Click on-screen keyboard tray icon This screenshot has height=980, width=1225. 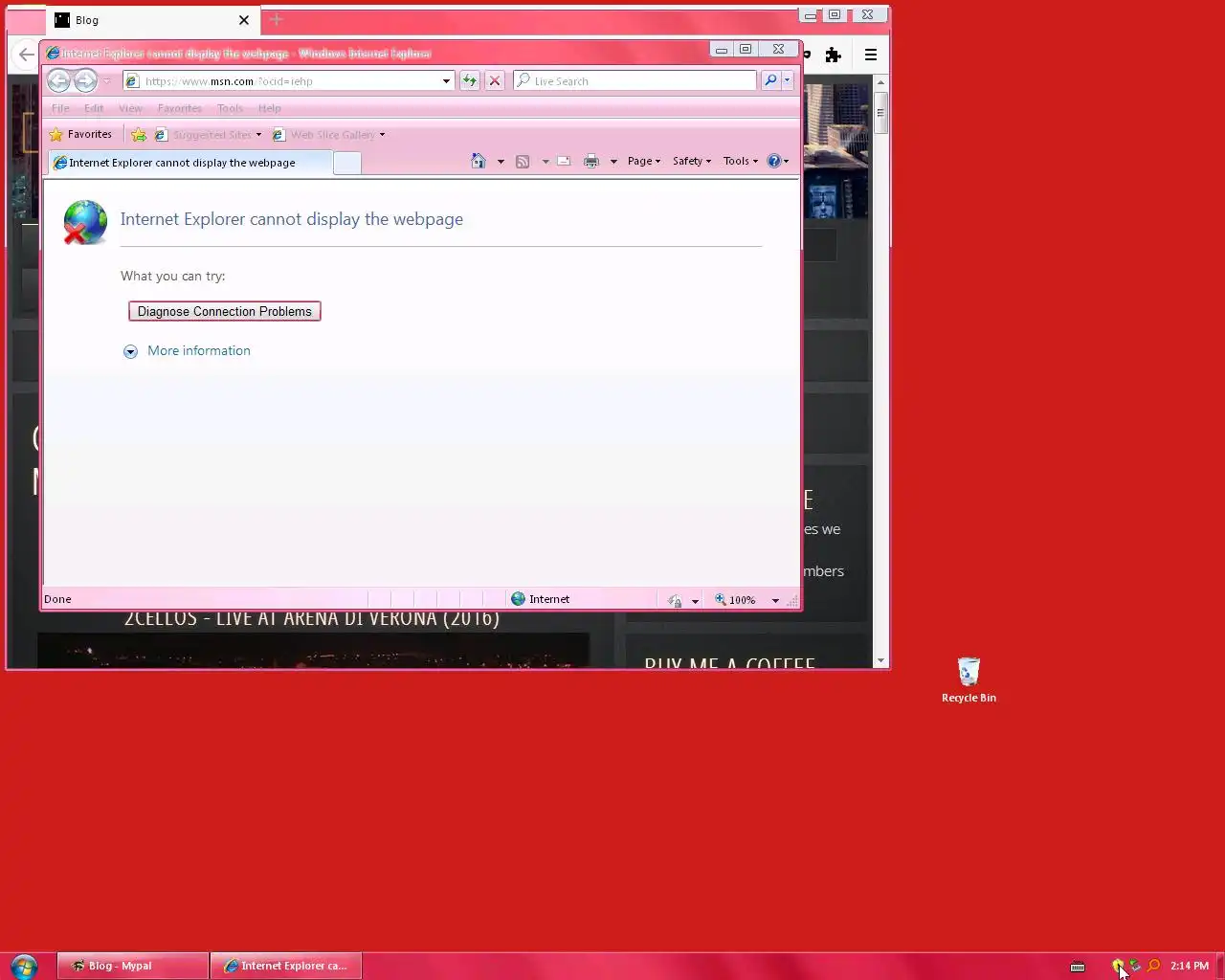click(x=1078, y=966)
